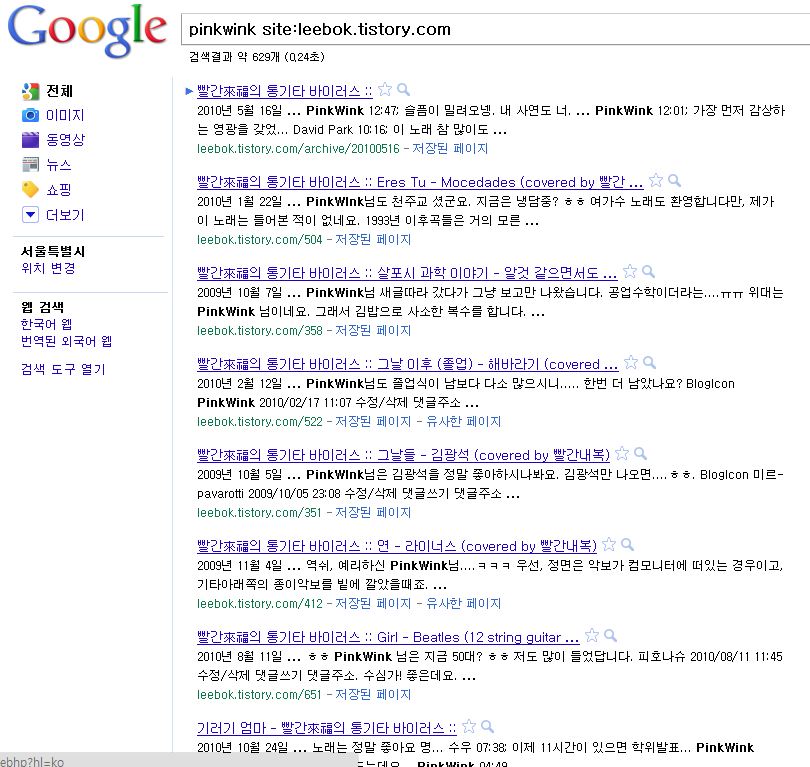The image size is (810, 767).
Task: Open the 그날 이후 (졸업) - 해바라기 result
Action: 408,364
